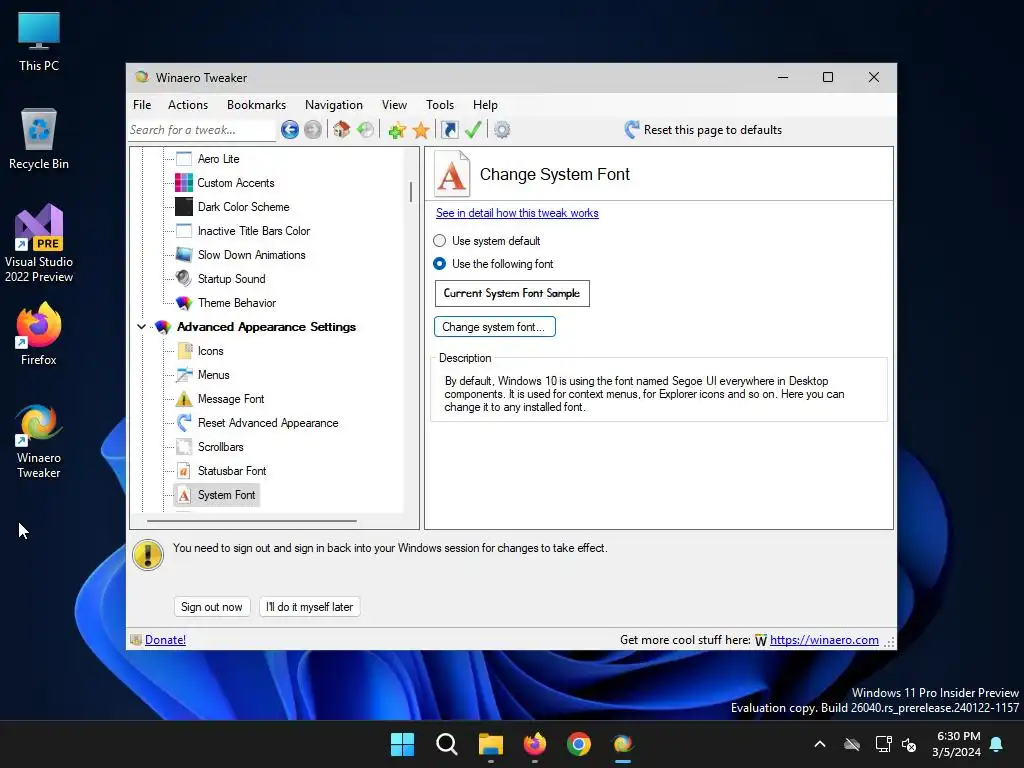
Task: Select the Firefox desktop shortcut
Action: point(39,334)
